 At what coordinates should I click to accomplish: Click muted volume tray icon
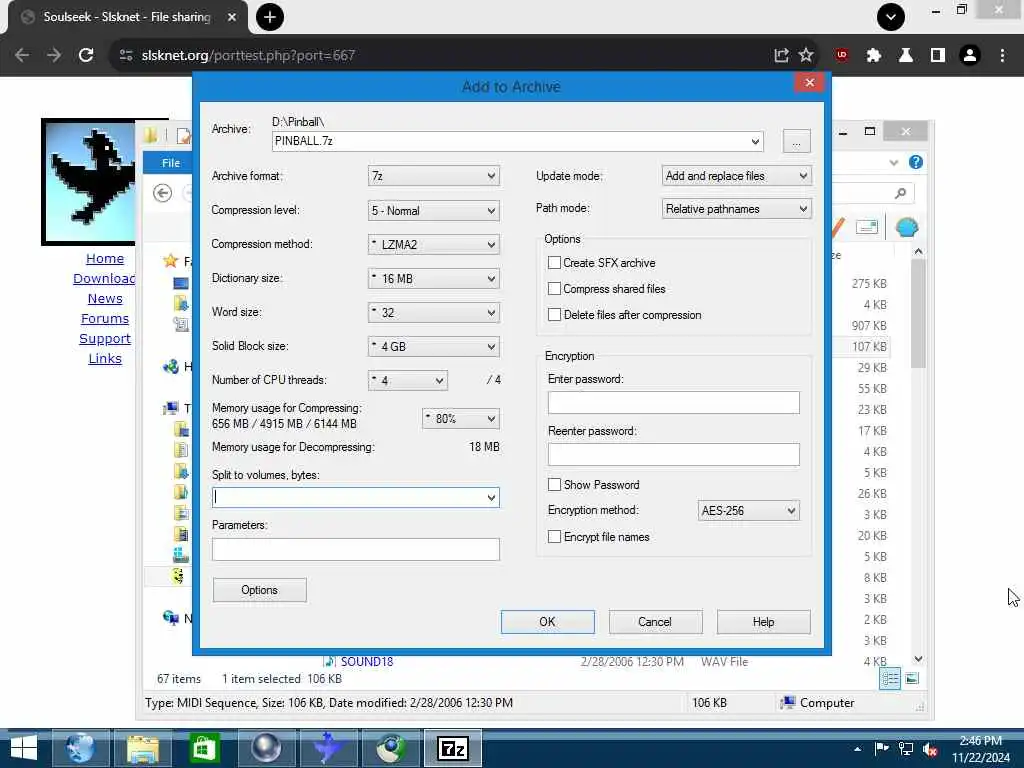pos(930,750)
